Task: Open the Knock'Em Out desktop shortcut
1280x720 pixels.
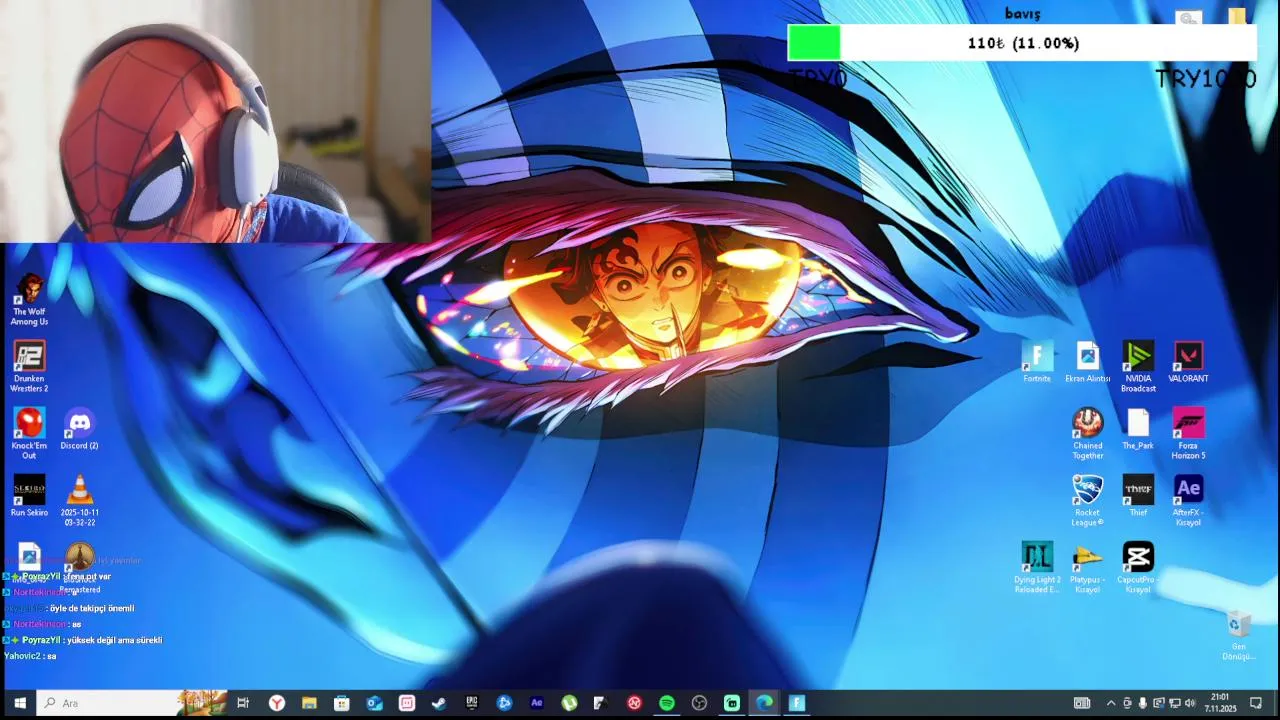Action: [x=29, y=433]
